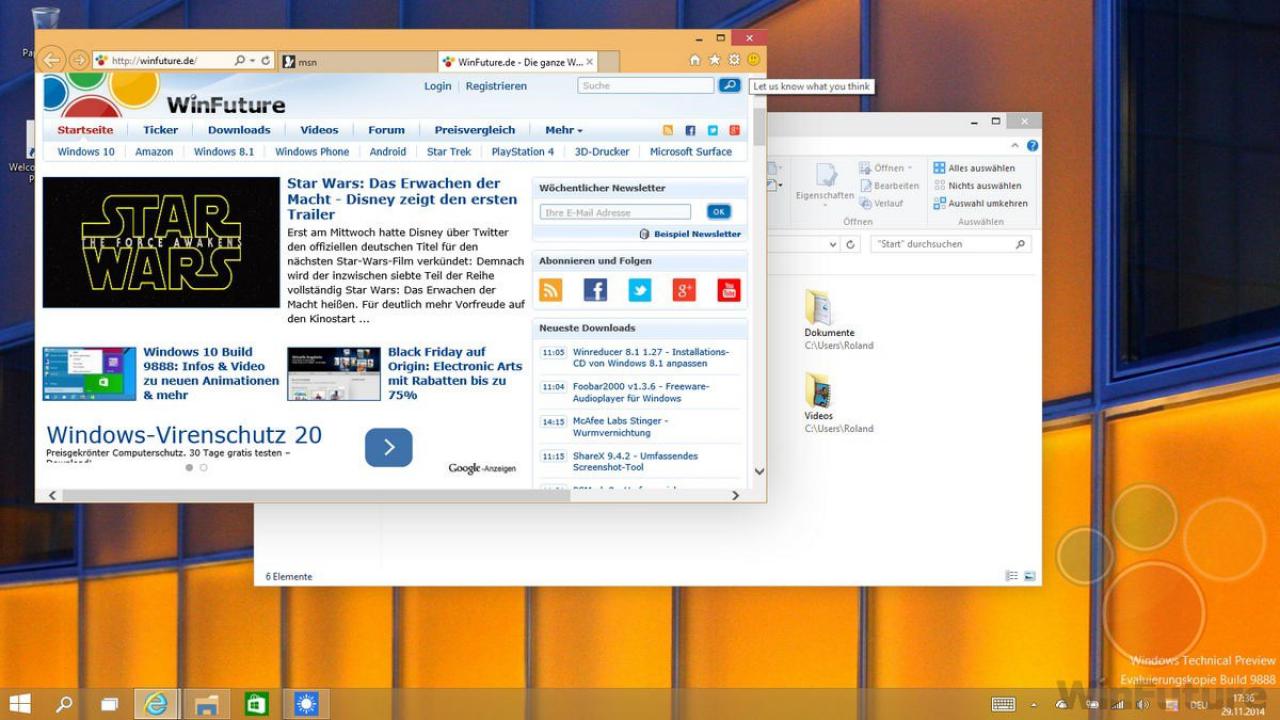
Task: Open Windows Store from taskbar
Action: click(x=257, y=704)
